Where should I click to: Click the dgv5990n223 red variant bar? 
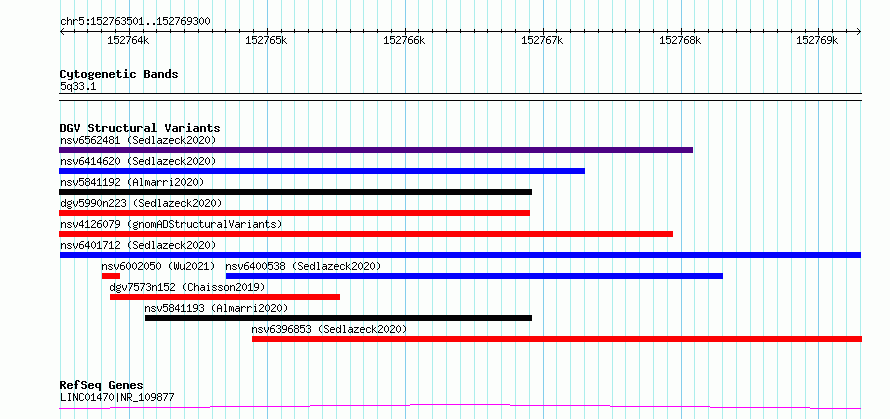[x=294, y=213]
